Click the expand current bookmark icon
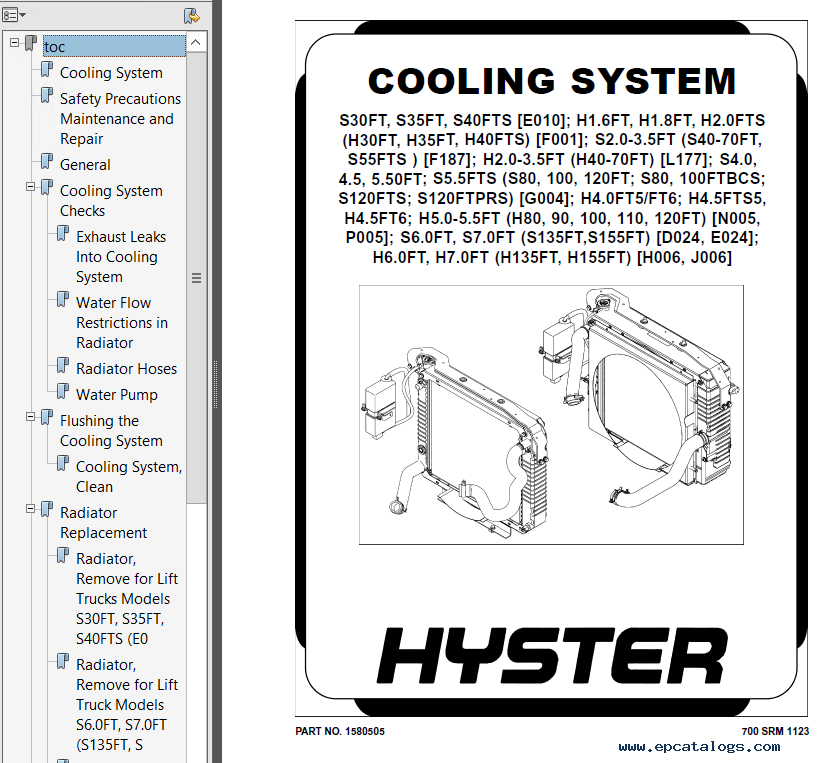This screenshot has width=831, height=763. click(191, 16)
